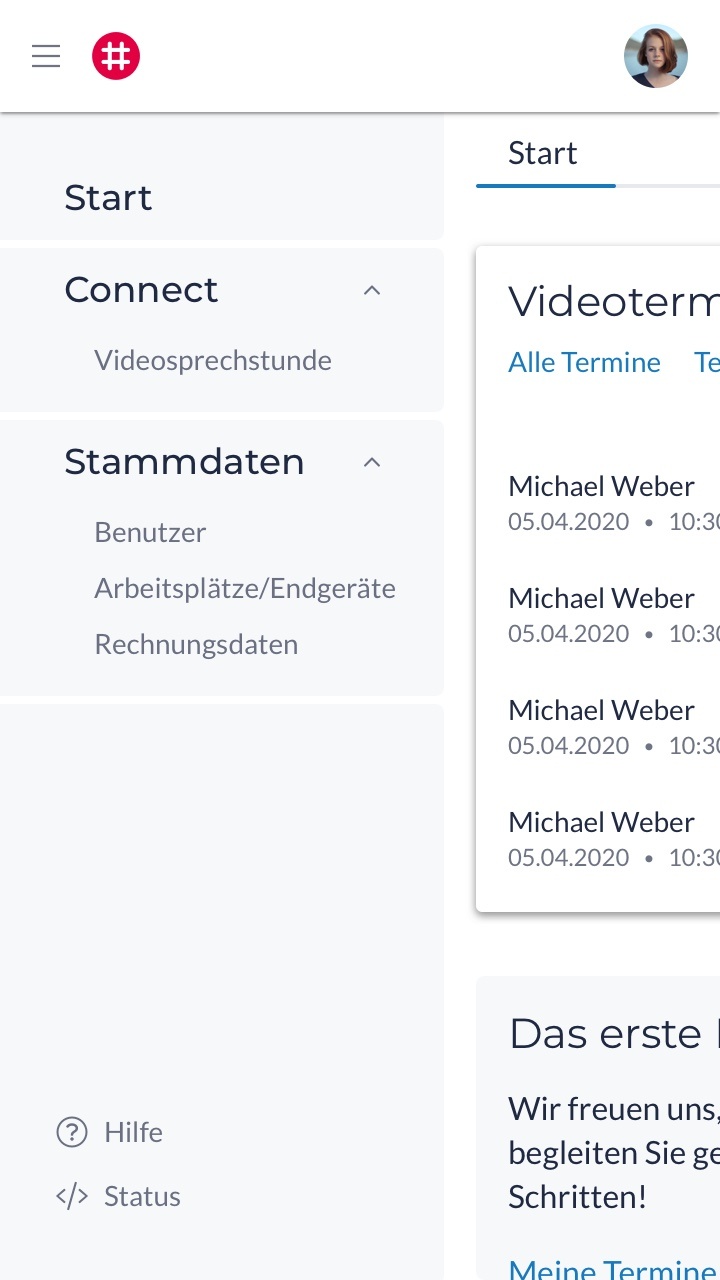The width and height of the screenshot is (720, 1280).
Task: Open the hamburger menu icon
Action: coord(46,56)
